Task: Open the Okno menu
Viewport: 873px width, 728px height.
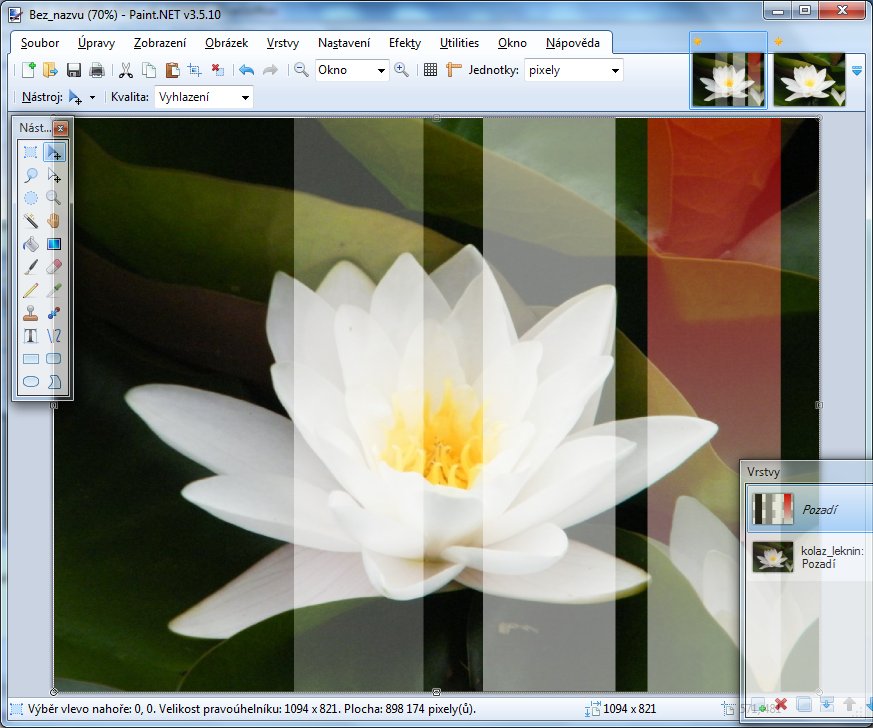Action: click(512, 43)
